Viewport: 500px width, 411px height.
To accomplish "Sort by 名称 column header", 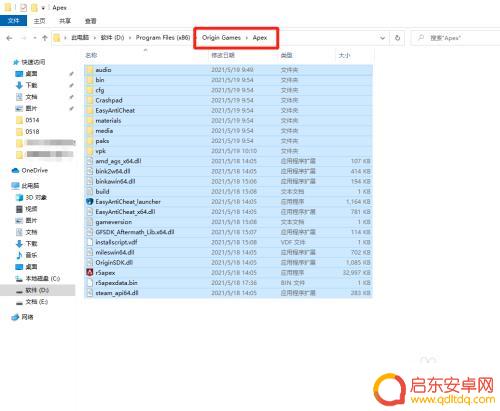I will (x=91, y=55).
